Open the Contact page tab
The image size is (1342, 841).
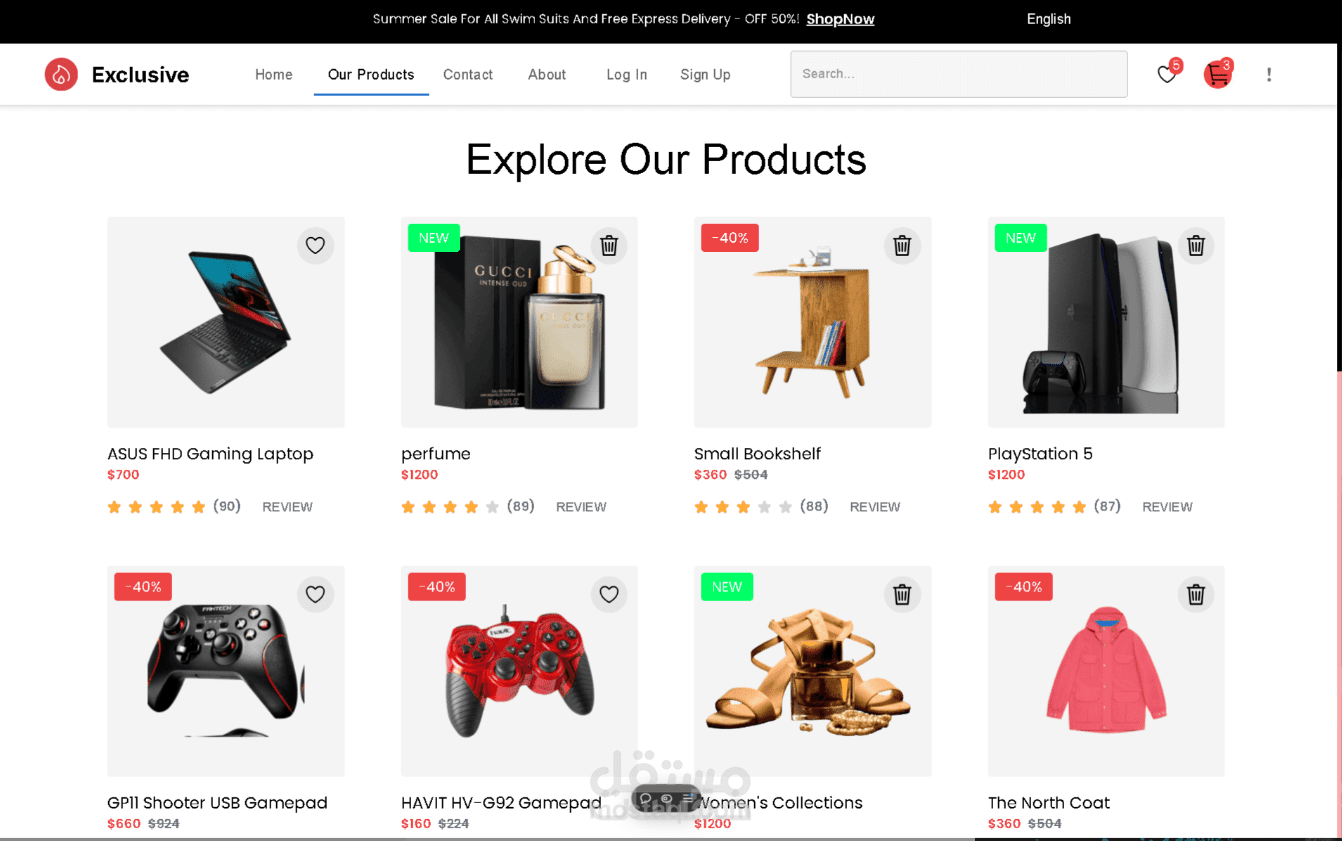(x=468, y=75)
